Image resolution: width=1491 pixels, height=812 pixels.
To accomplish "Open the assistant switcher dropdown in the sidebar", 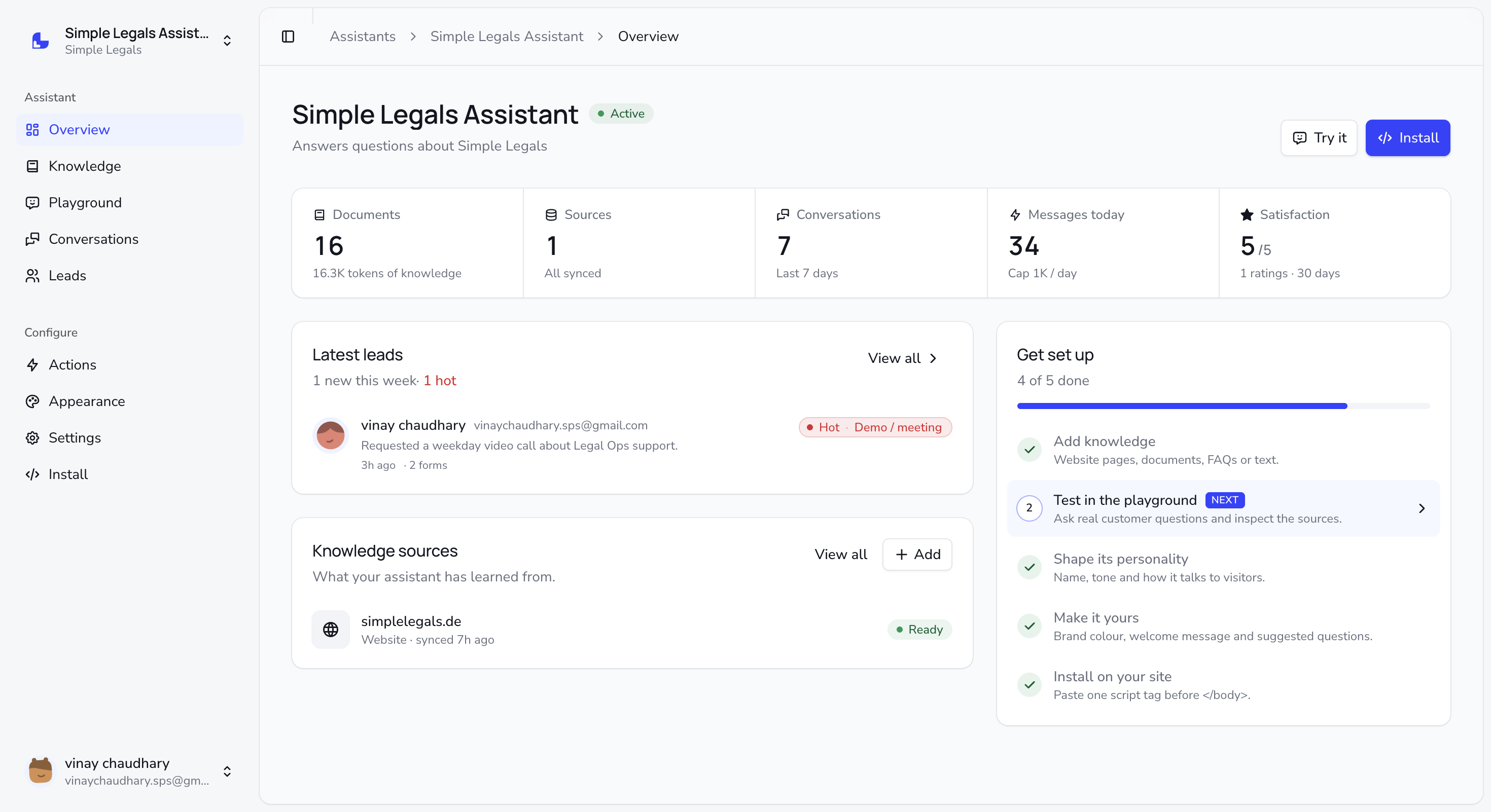I will coord(227,41).
